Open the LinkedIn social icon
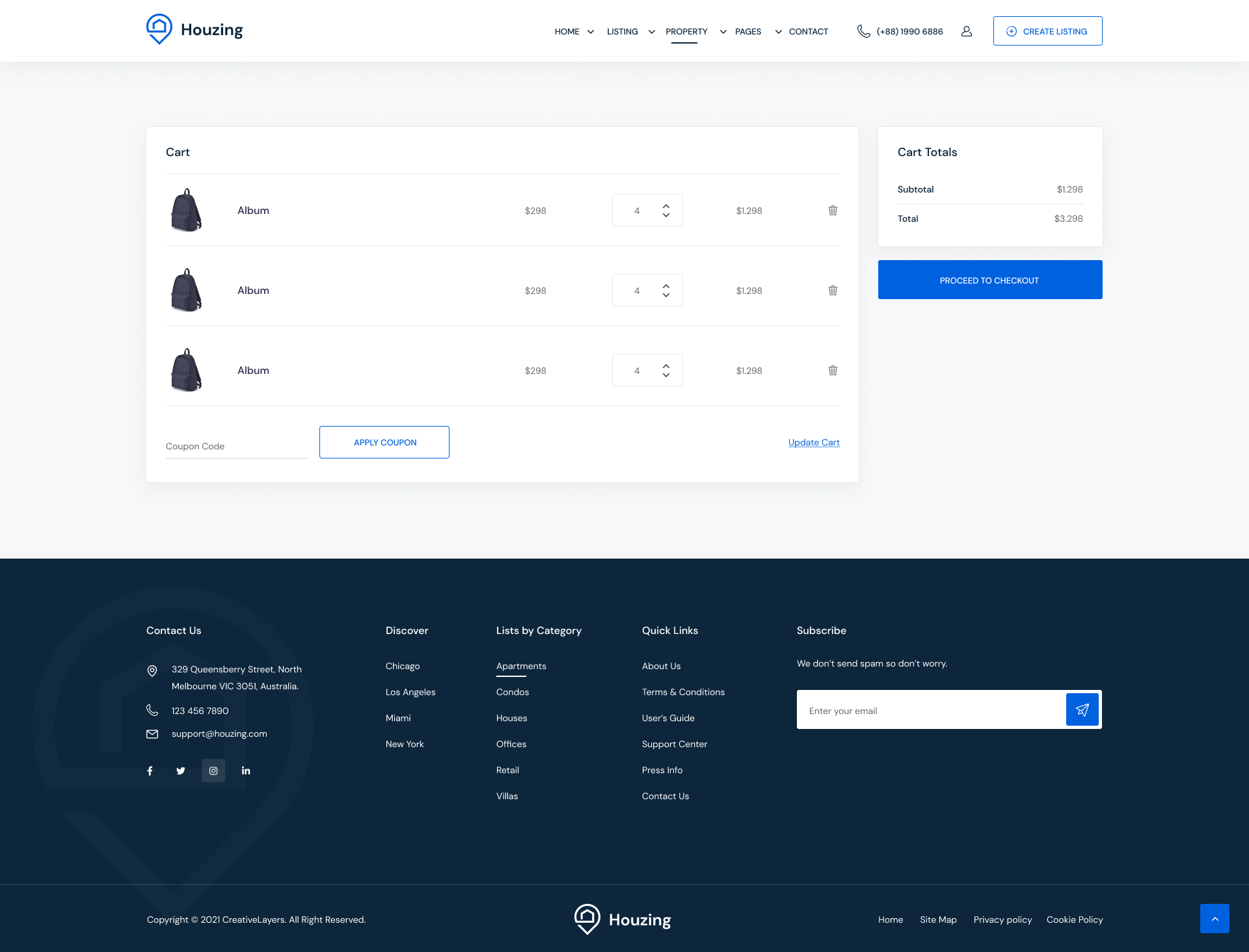This screenshot has height=952, width=1249. [x=246, y=771]
